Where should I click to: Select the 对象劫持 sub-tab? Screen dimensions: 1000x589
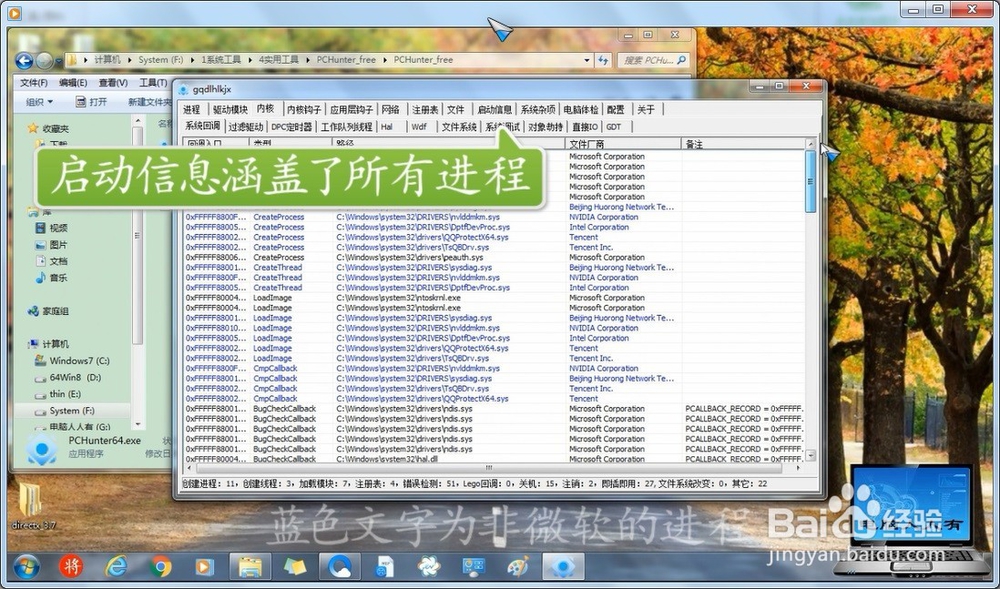click(545, 127)
